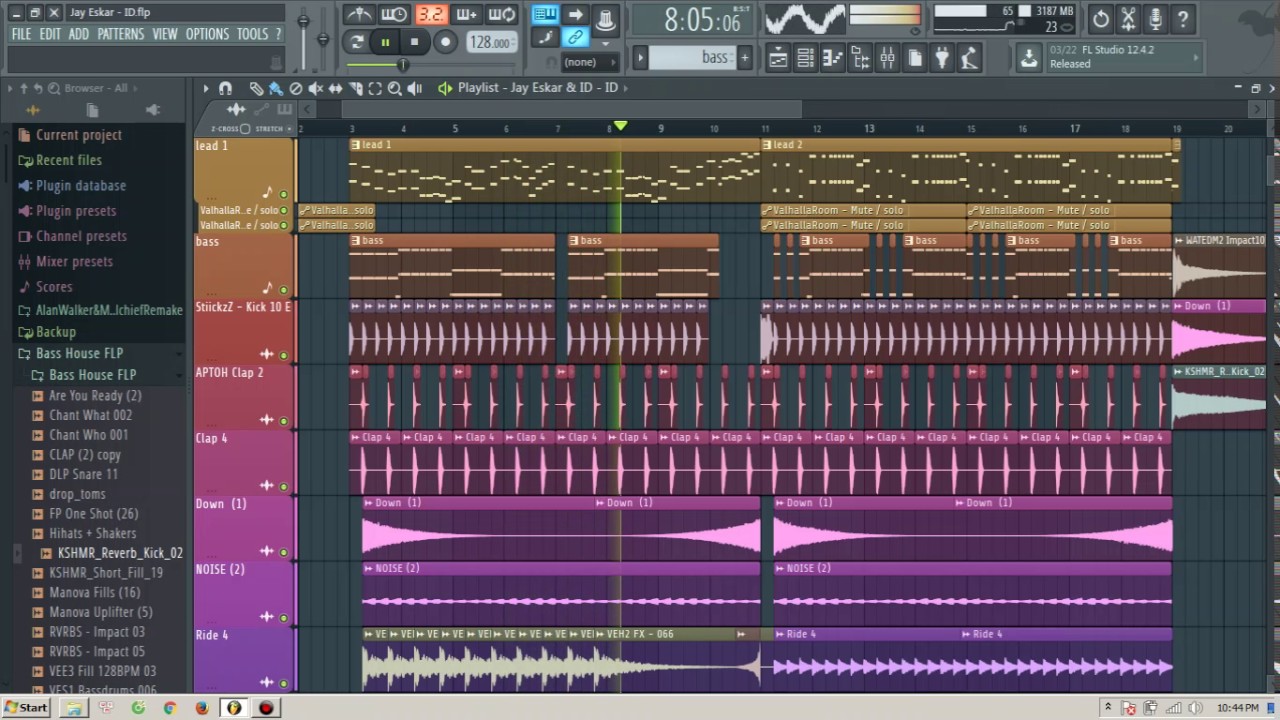The height and width of the screenshot is (720, 1280).
Task: Click the news panel download icon
Action: (1028, 58)
